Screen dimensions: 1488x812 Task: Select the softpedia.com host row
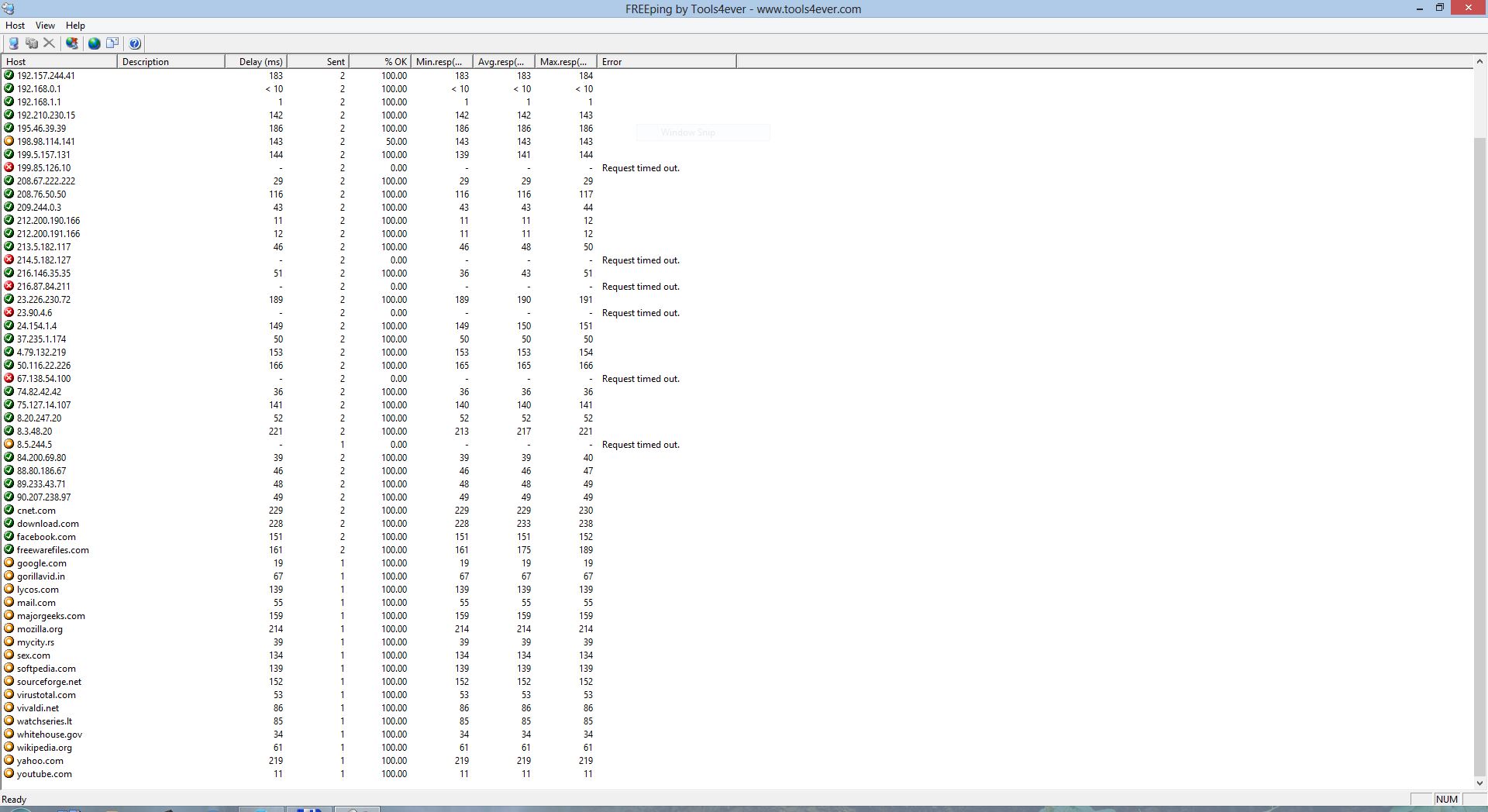point(368,668)
